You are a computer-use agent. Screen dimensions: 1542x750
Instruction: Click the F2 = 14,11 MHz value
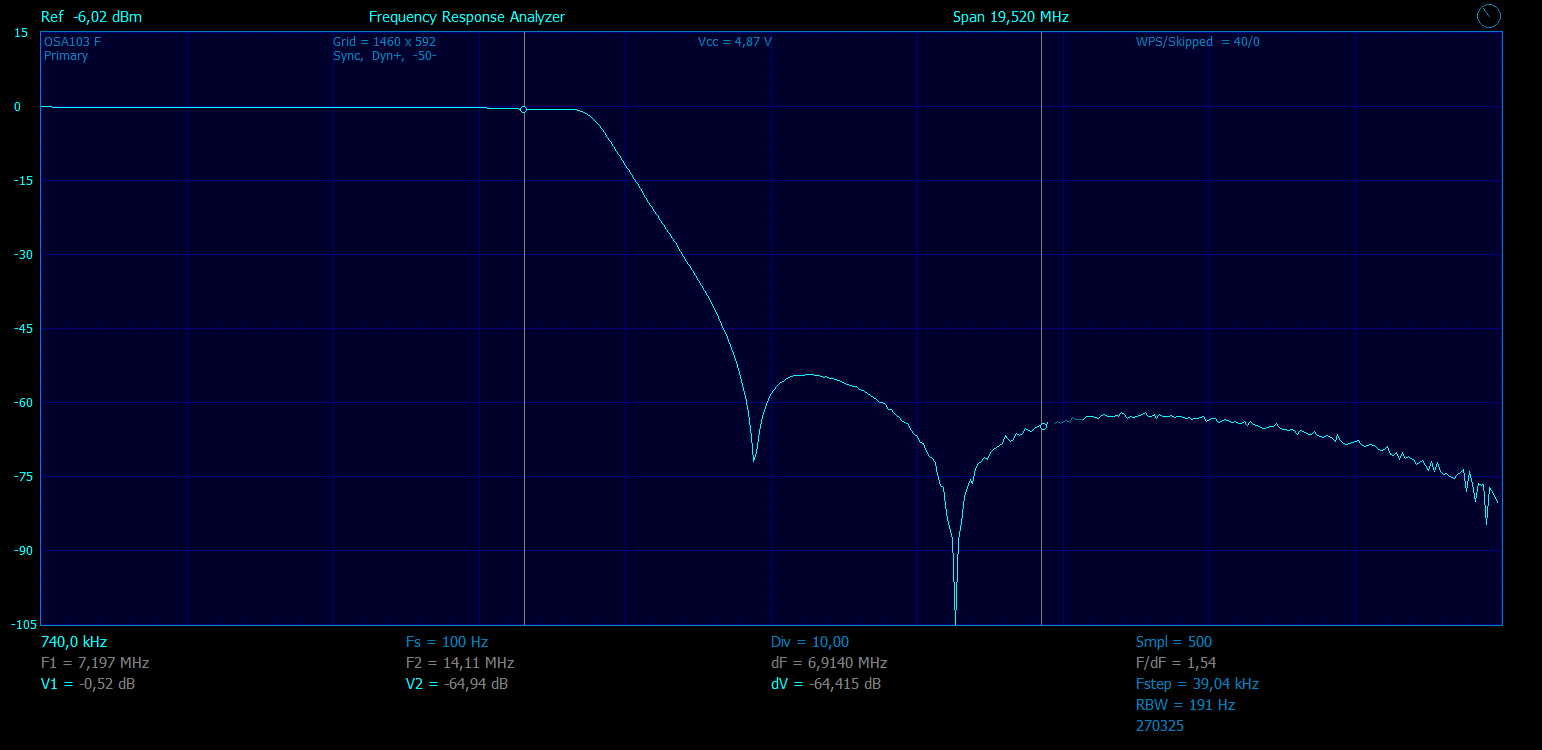tap(460, 663)
